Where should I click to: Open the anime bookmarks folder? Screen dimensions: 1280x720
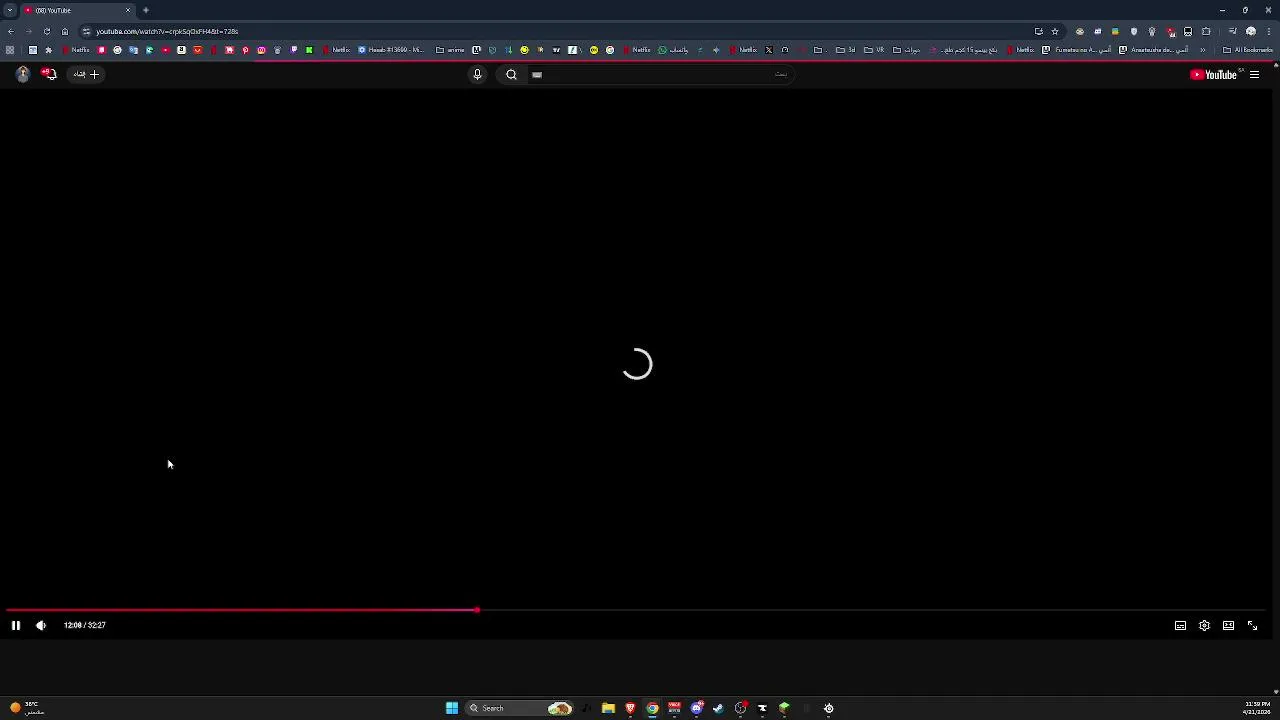click(451, 50)
